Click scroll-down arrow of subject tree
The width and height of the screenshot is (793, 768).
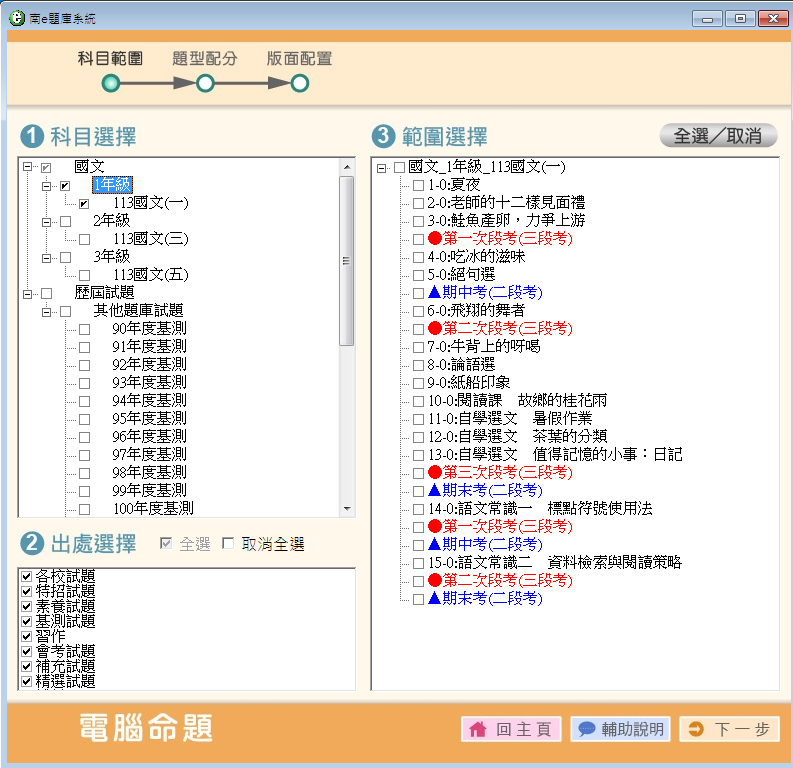347,509
